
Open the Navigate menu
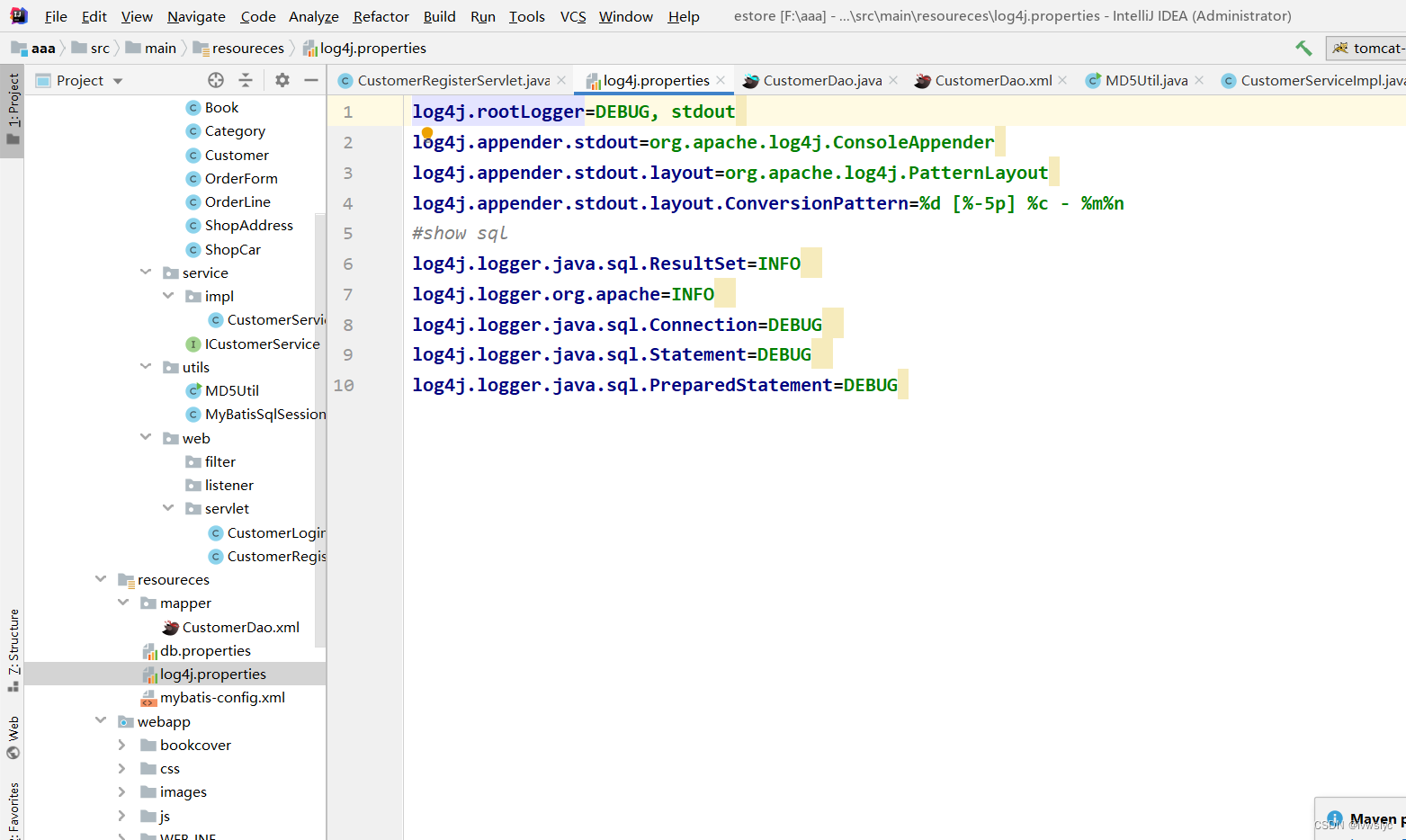196,16
